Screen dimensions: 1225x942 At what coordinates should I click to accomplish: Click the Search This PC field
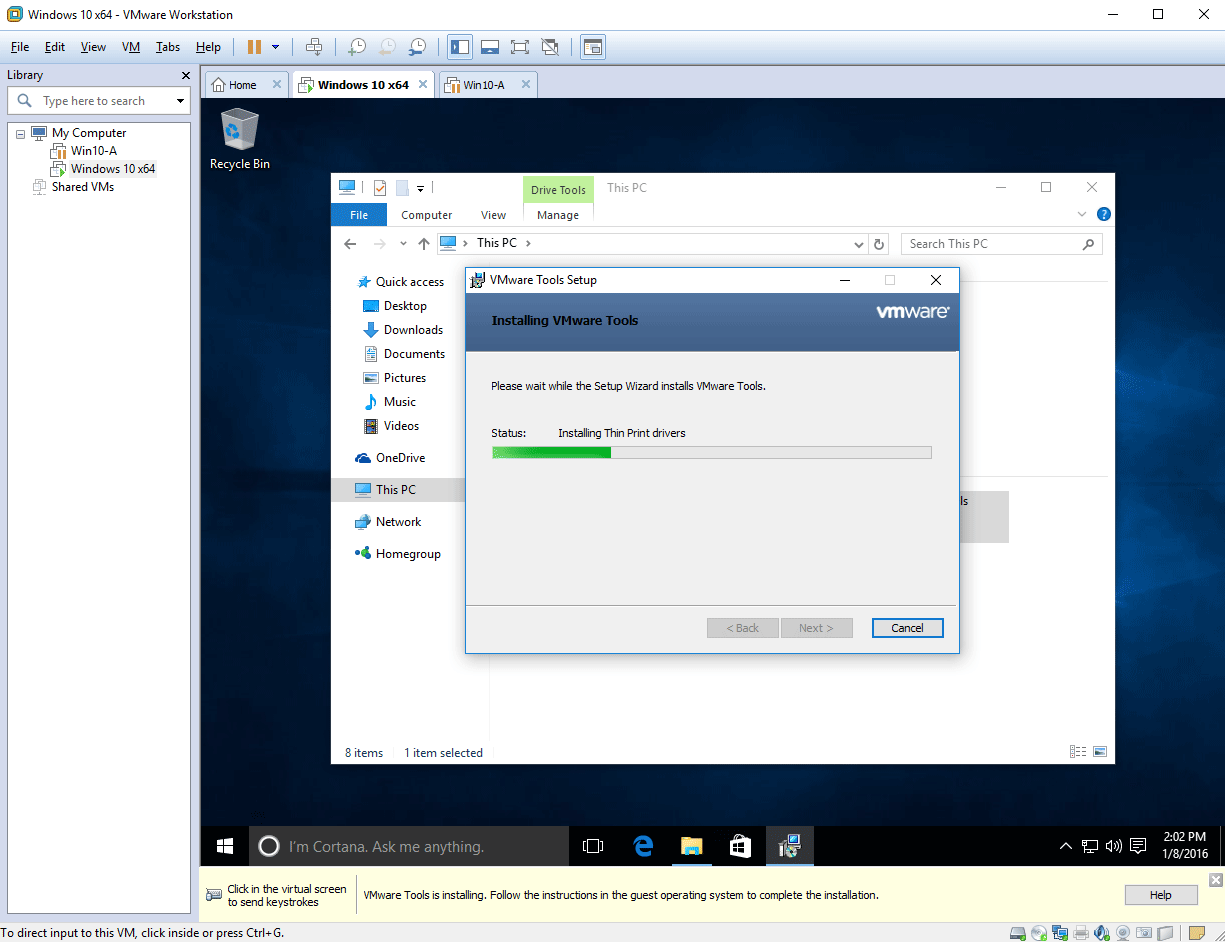coord(1001,244)
